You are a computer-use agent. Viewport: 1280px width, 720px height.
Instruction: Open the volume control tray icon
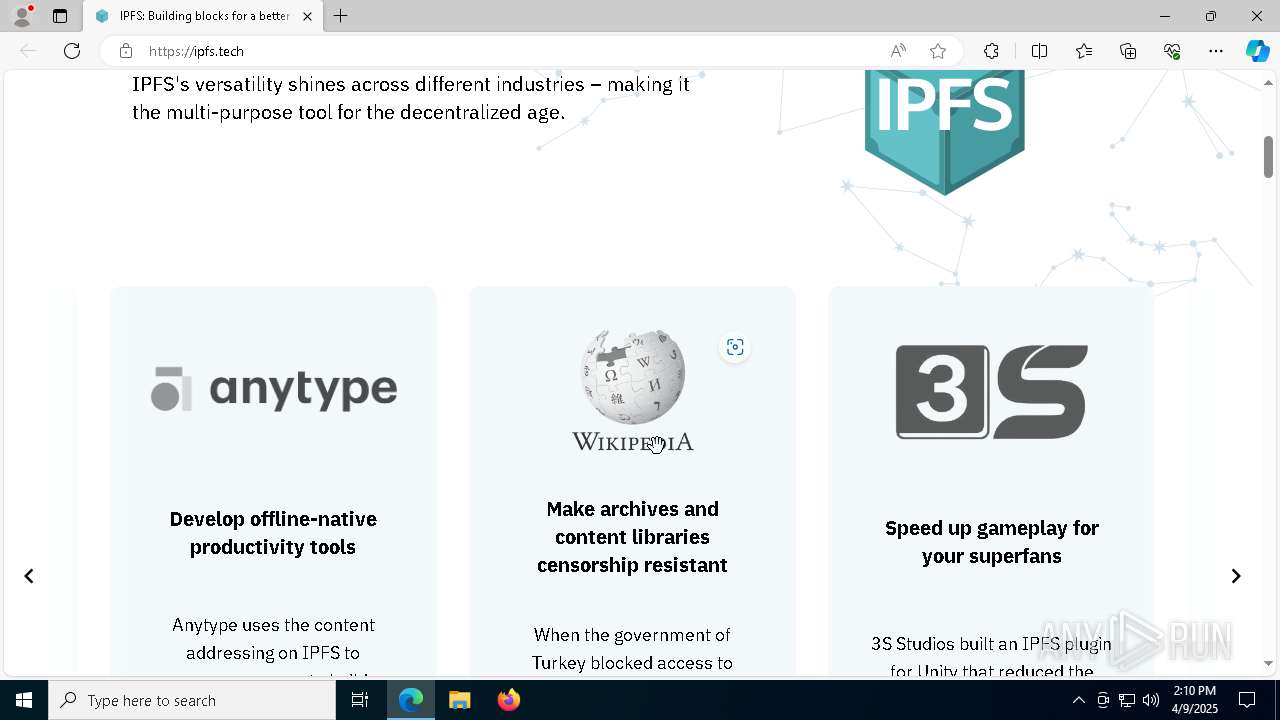[1151, 700]
